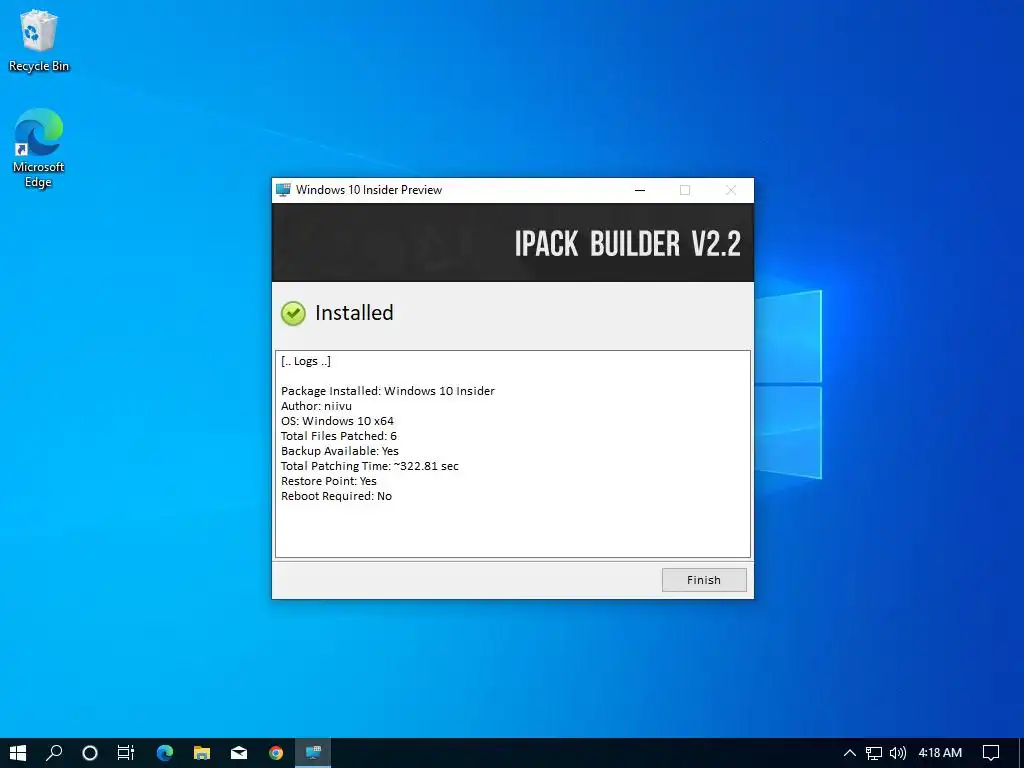The height and width of the screenshot is (768, 1024).
Task: Click the green Installed checkmark icon
Action: [x=293, y=313]
